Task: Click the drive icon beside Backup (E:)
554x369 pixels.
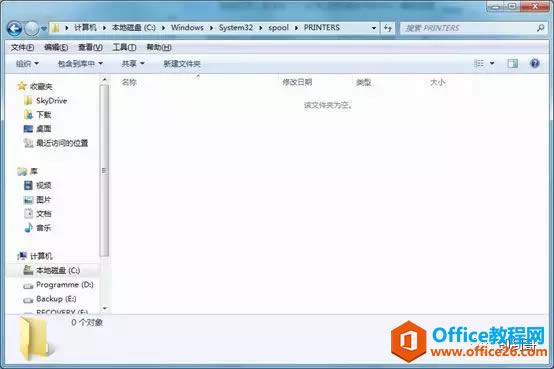Action: (28, 300)
